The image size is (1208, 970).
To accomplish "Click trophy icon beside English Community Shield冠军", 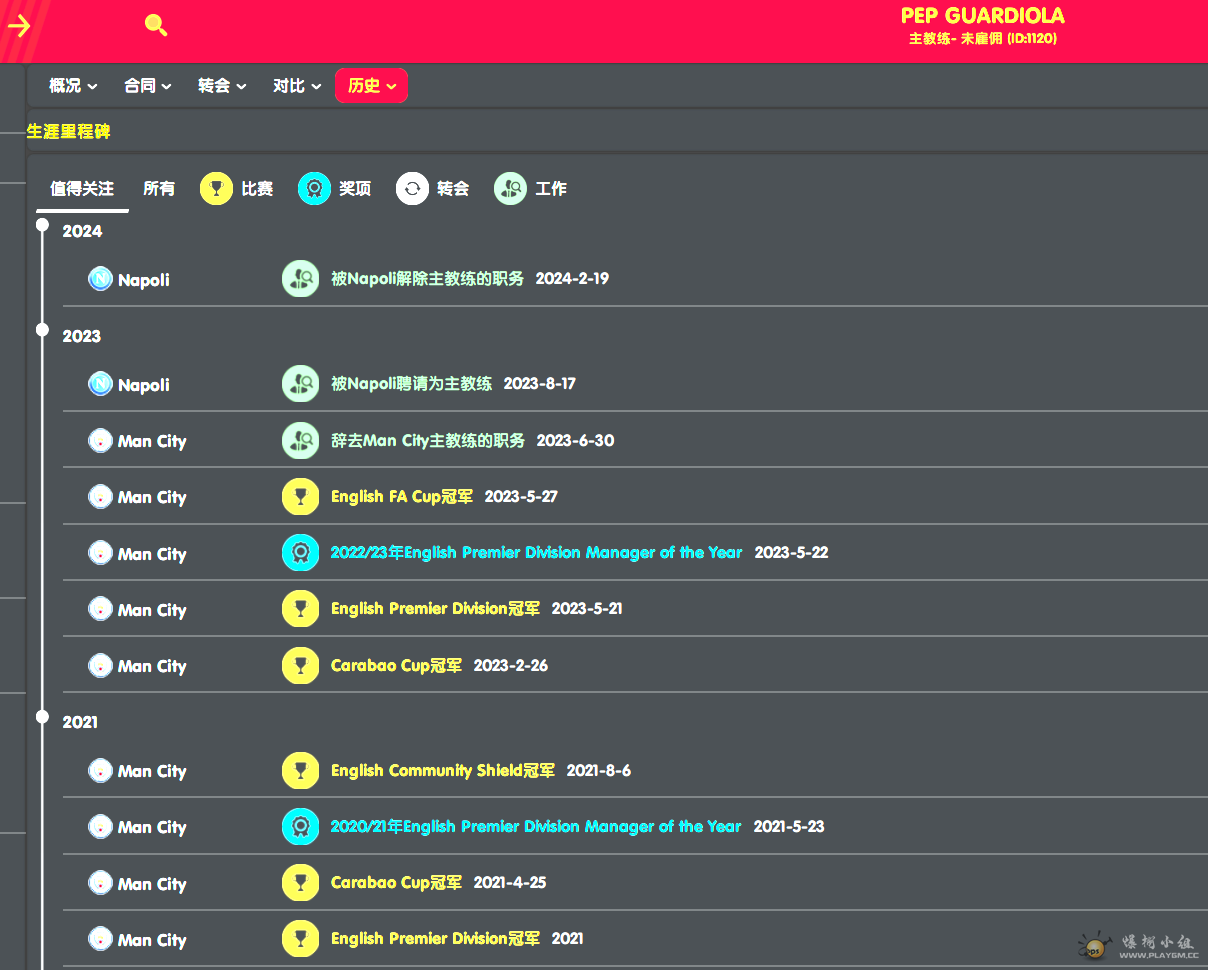I will tap(300, 771).
